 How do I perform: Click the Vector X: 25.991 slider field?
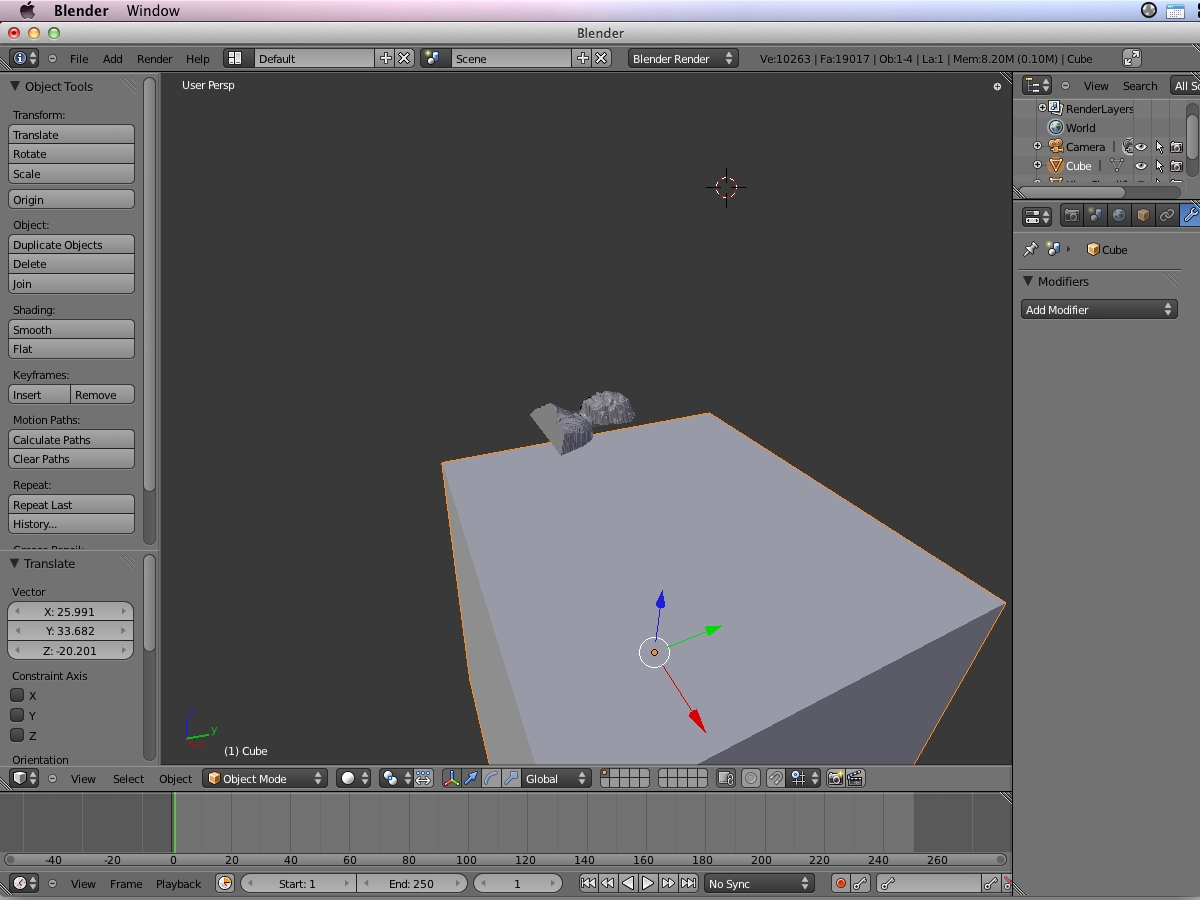(x=70, y=611)
